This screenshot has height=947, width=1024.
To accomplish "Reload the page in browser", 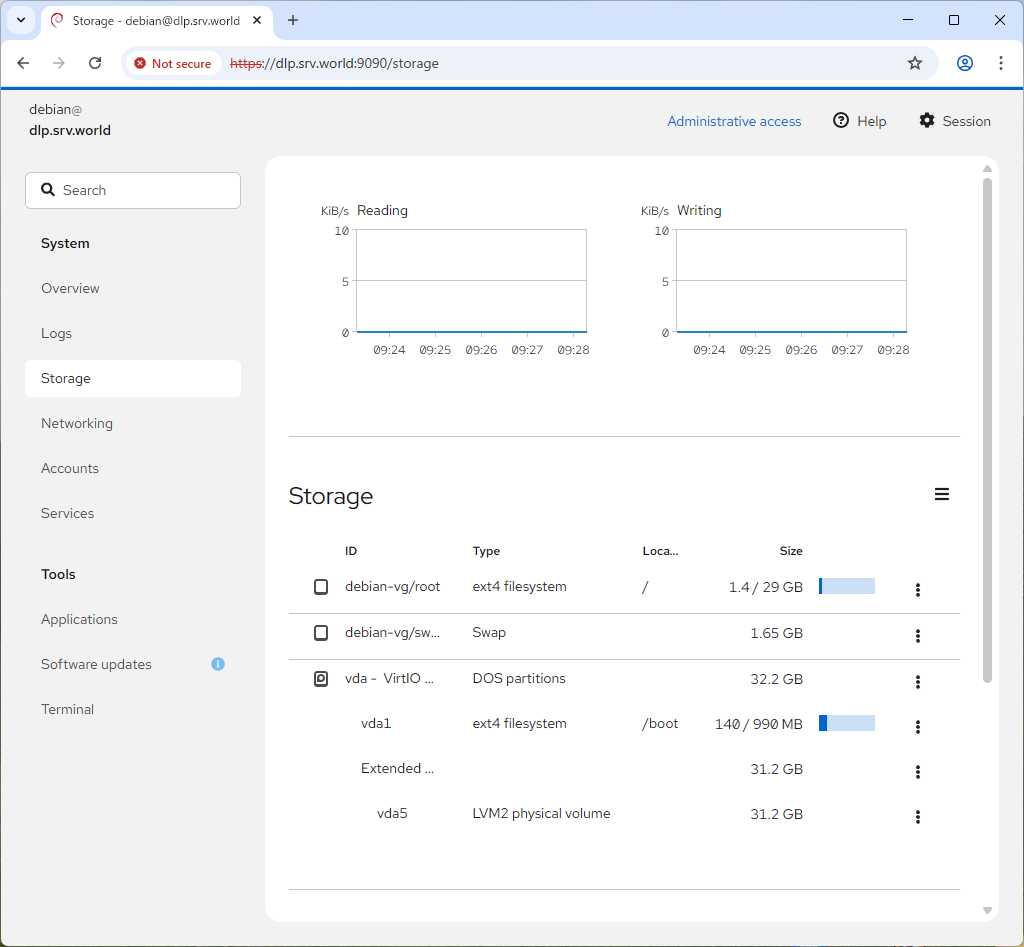I will [x=95, y=63].
